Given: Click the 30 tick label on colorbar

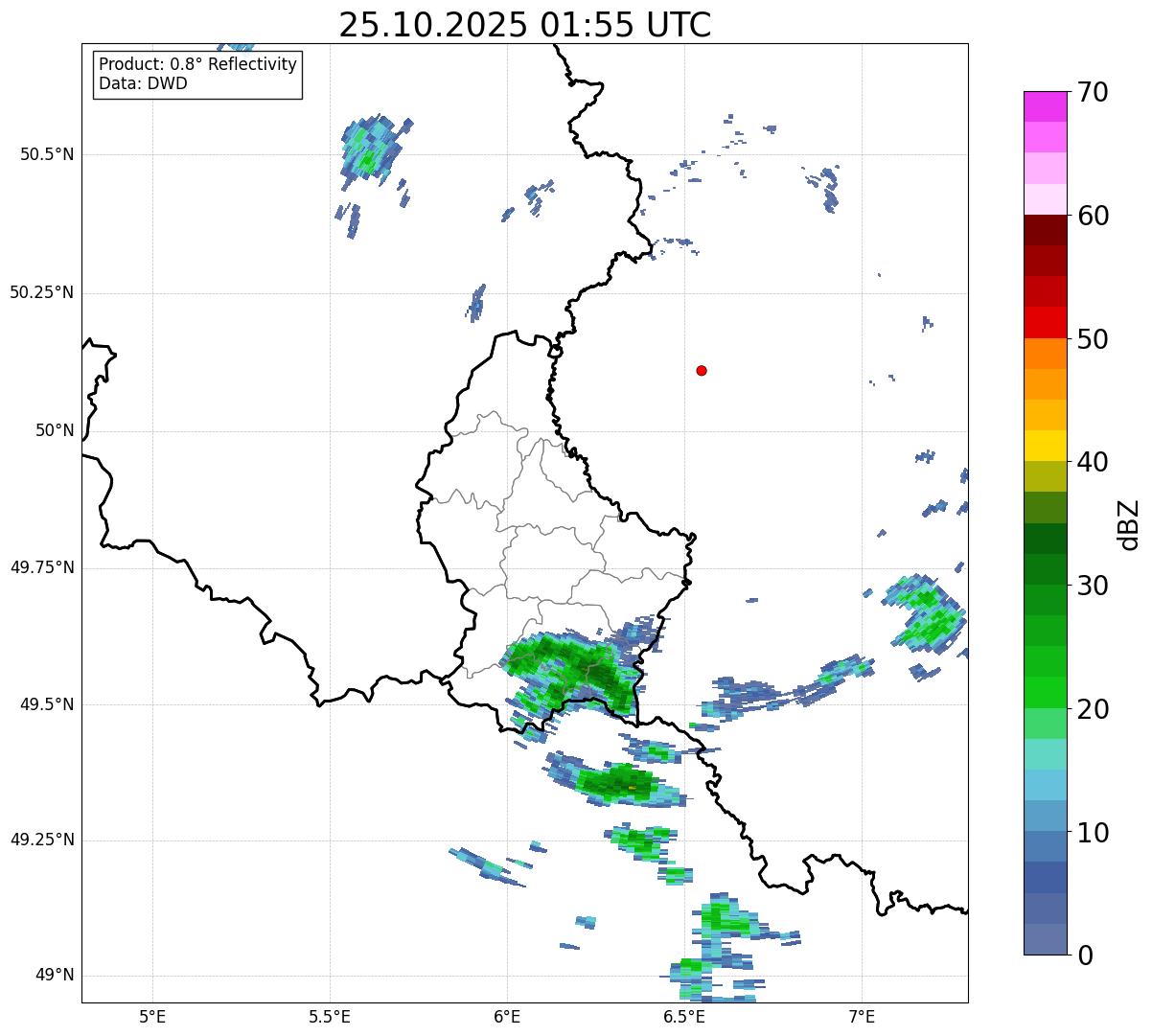Looking at the screenshot, I should pyautogui.click(x=1093, y=586).
